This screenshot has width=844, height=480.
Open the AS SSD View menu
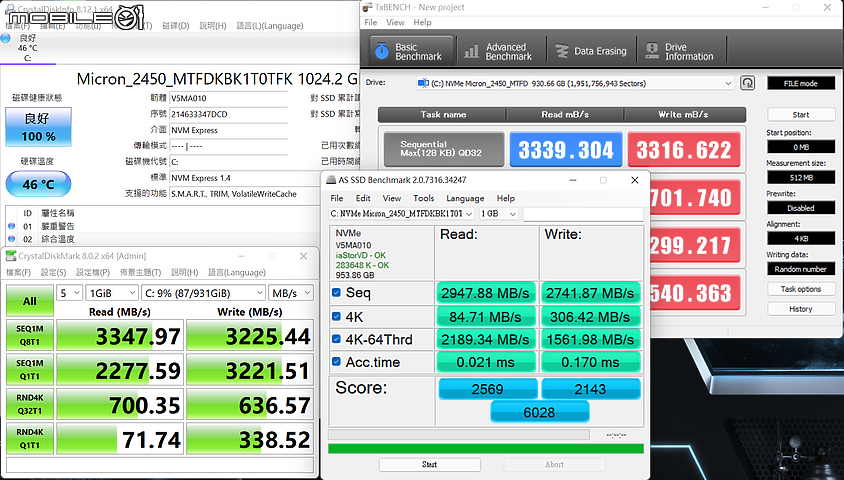tap(392, 198)
